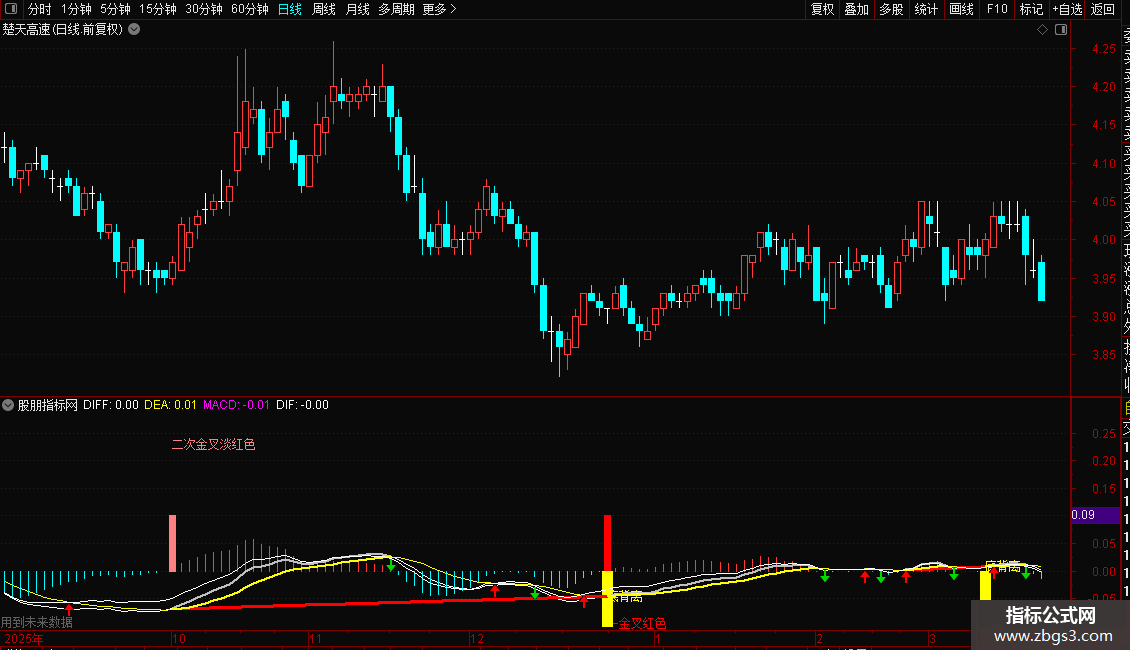Click the DIFF: 0.00 readout
1130x650 pixels.
click(111, 405)
